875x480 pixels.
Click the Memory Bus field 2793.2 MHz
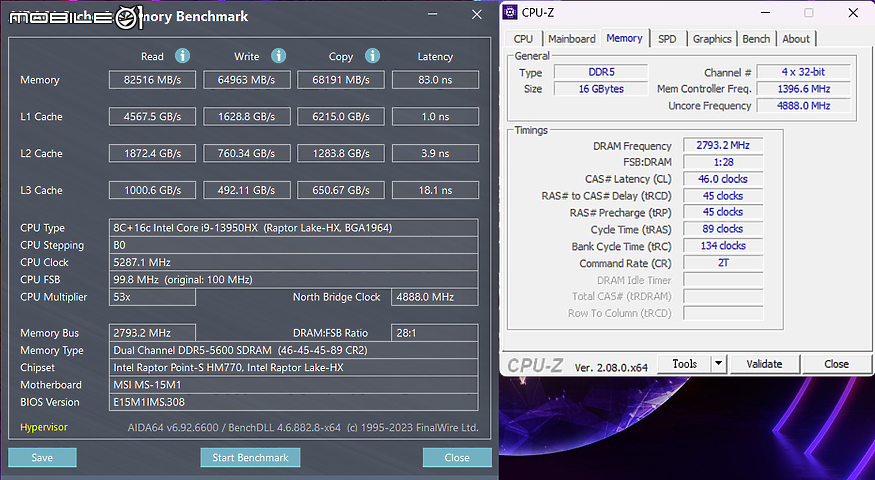pyautogui.click(x=152, y=333)
